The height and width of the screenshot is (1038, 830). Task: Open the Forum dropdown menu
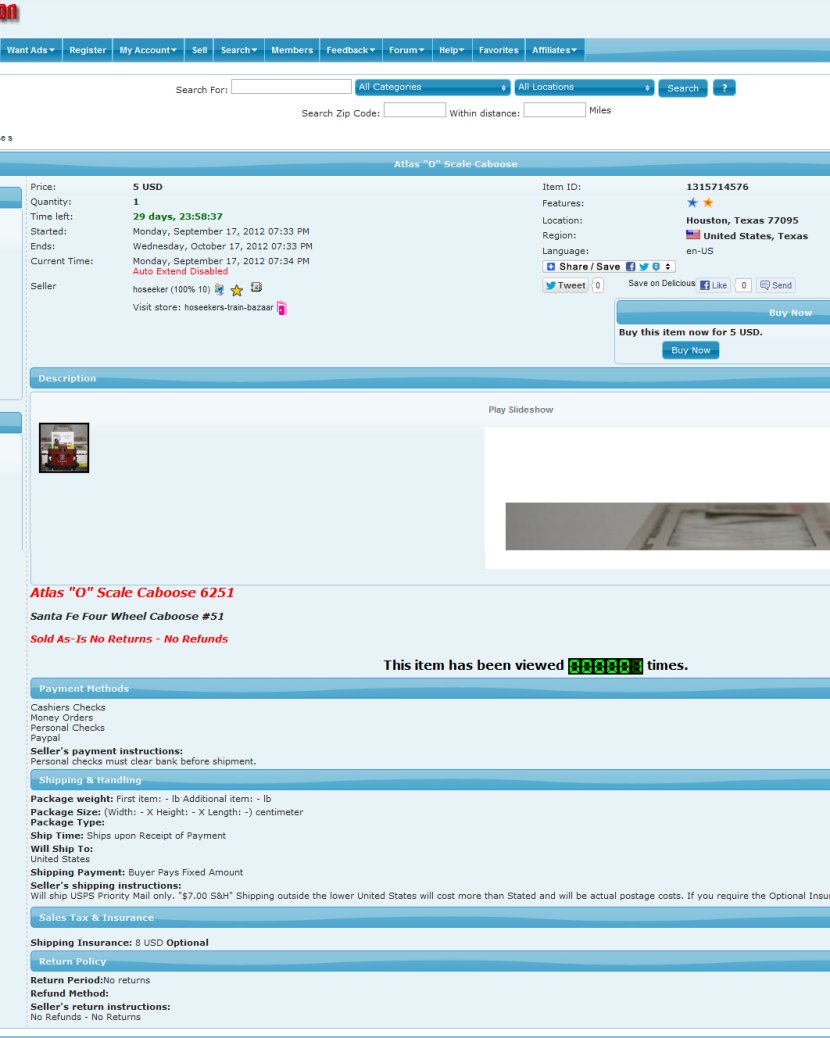click(x=406, y=50)
